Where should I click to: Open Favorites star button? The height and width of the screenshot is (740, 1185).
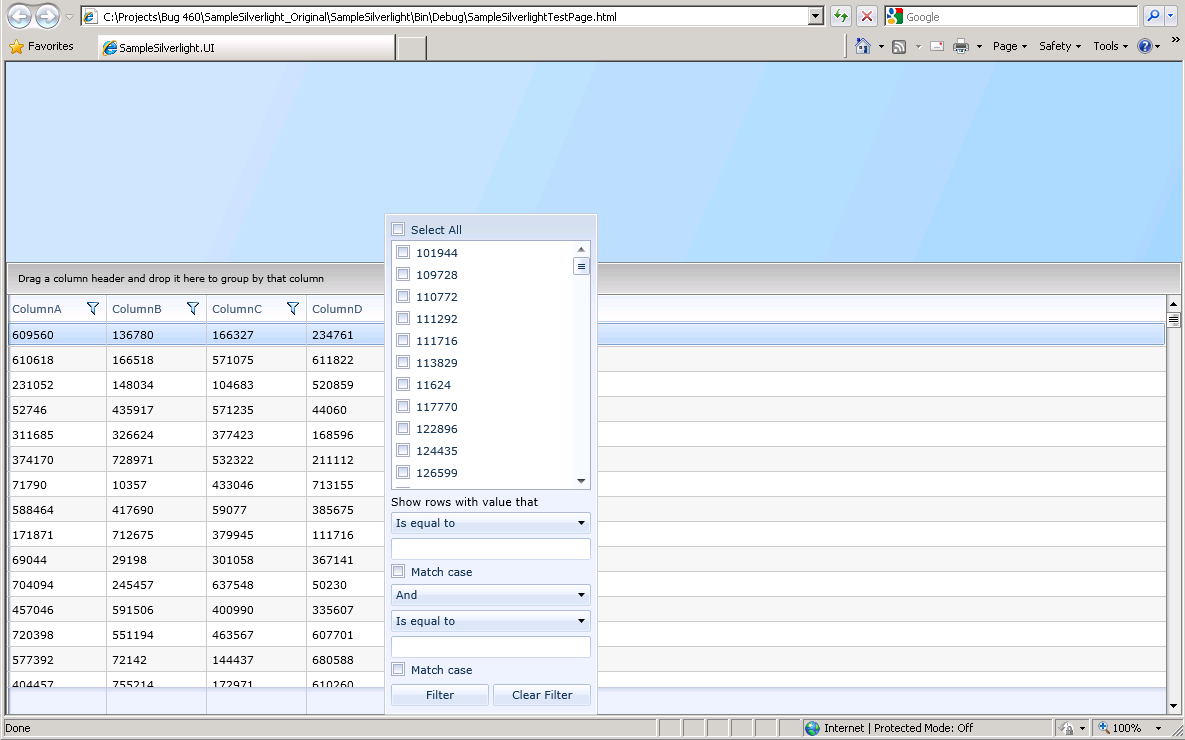point(42,46)
